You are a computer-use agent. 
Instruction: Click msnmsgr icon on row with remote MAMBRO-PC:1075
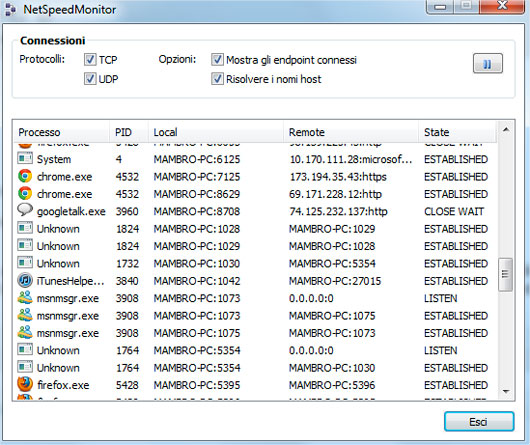coord(25,315)
